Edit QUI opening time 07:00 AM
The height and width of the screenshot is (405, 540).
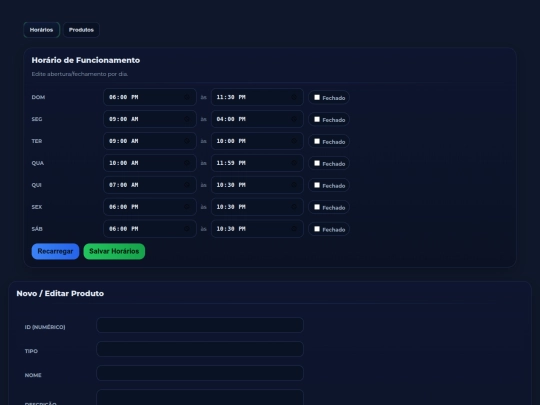(x=150, y=185)
